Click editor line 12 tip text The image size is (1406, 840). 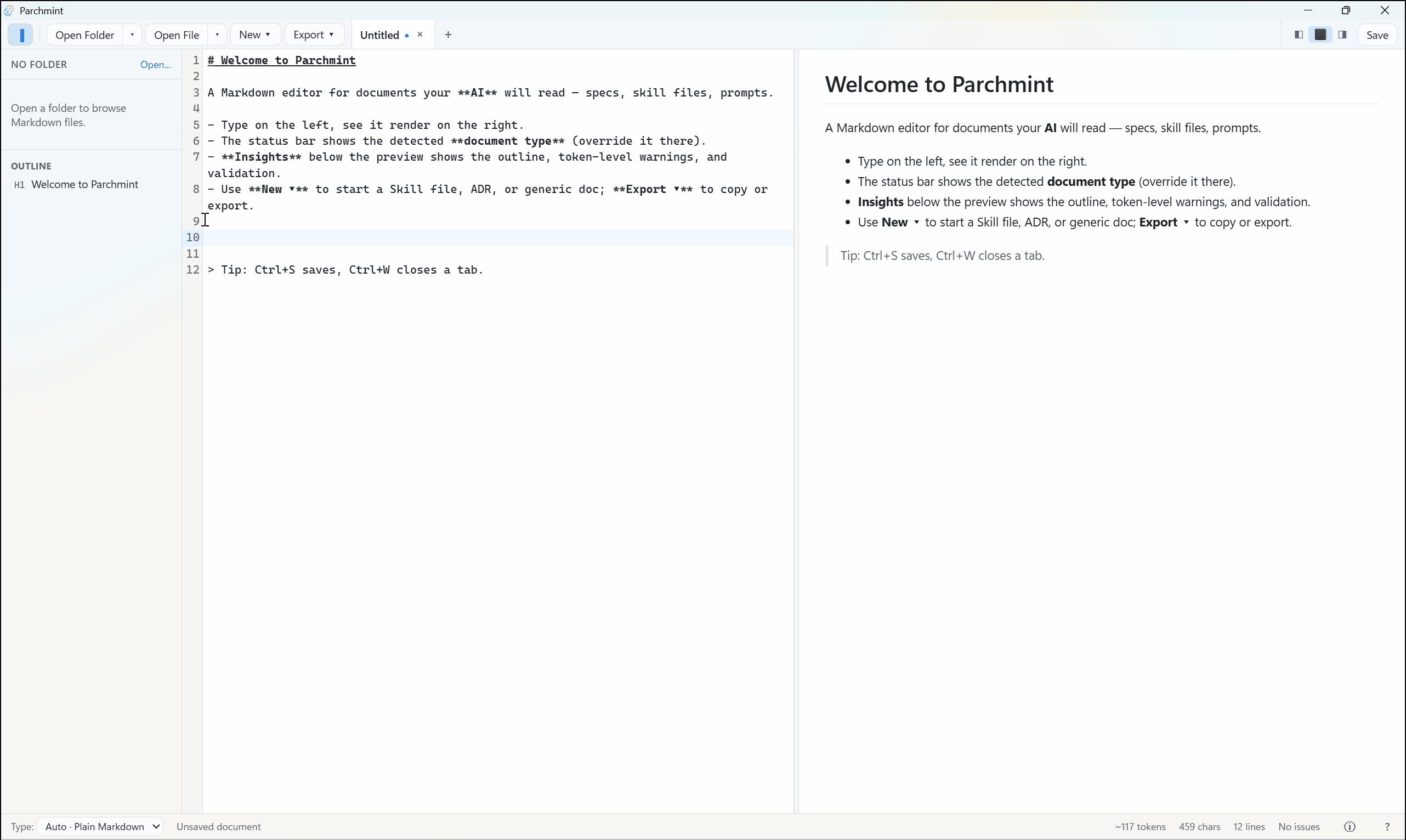tap(345, 270)
